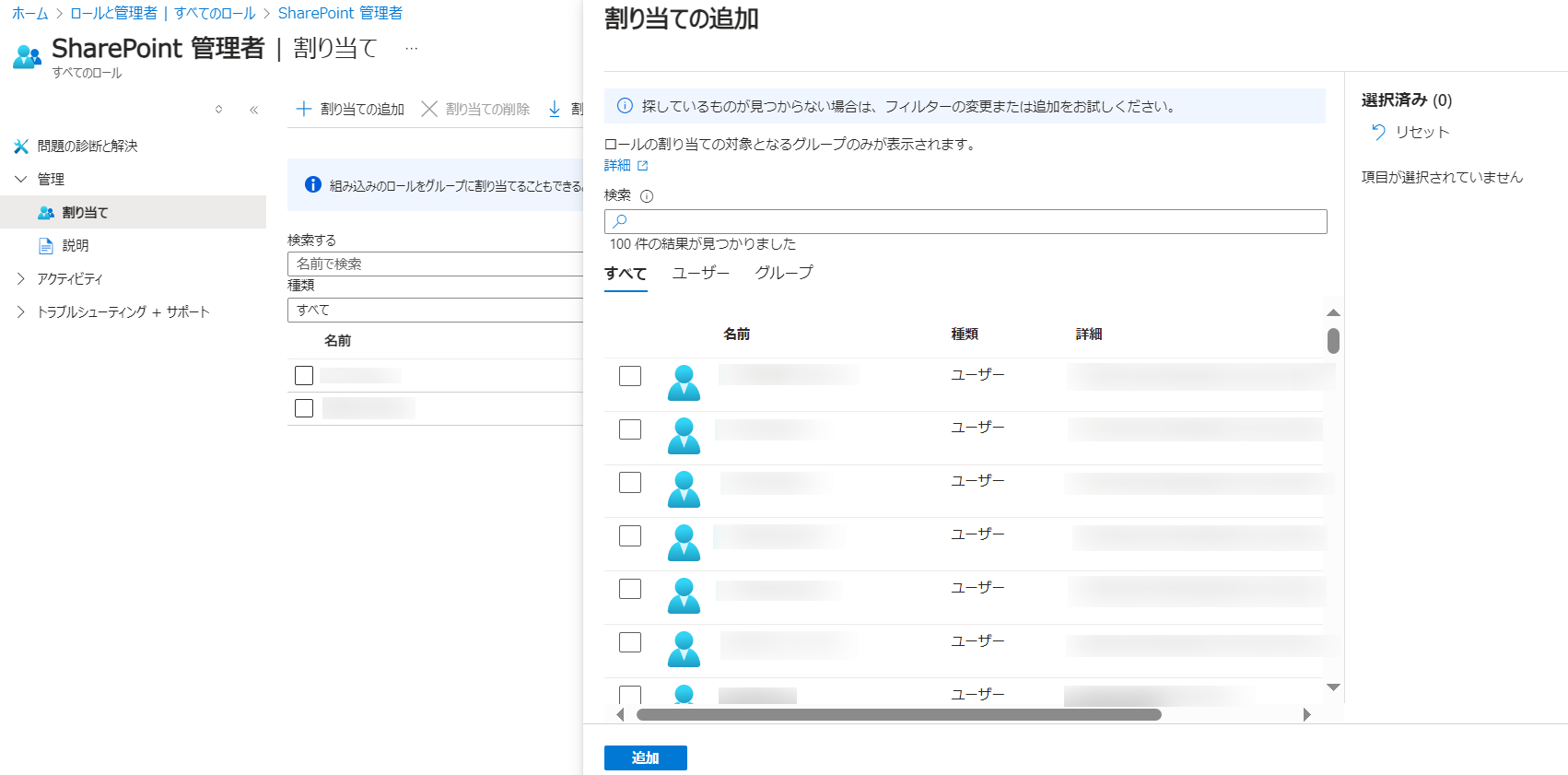Click the second user avatar in results list

pyautogui.click(x=684, y=437)
